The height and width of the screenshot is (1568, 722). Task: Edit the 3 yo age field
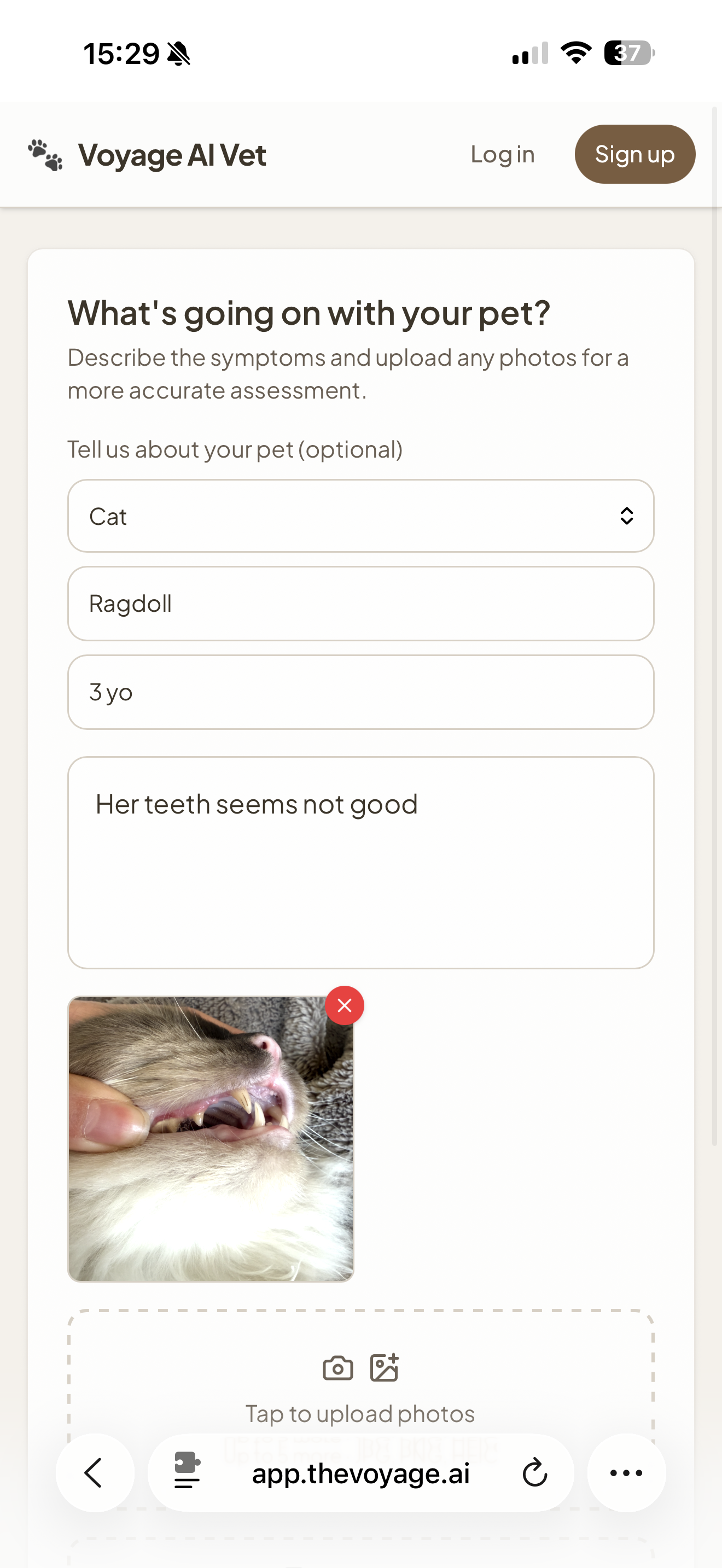(360, 692)
